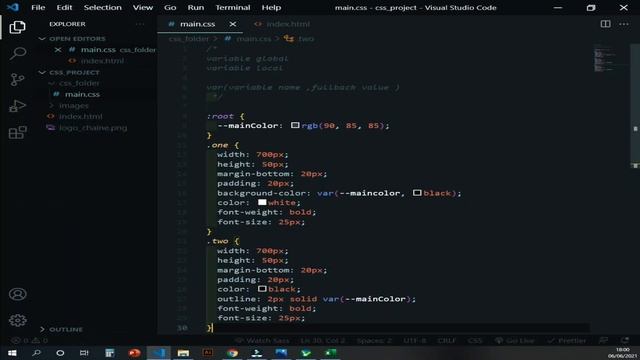This screenshot has width=640, height=360.
Task: Click the taskbar clock and date
Action: pyautogui.click(x=622, y=353)
